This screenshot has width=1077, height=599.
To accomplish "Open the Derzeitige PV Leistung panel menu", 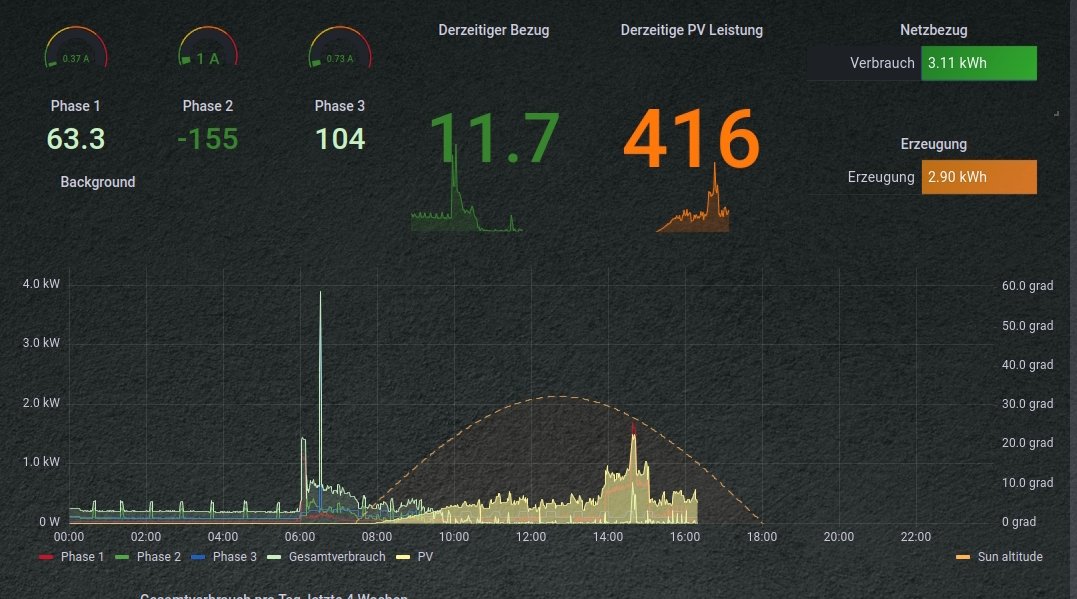I will pyautogui.click(x=691, y=30).
